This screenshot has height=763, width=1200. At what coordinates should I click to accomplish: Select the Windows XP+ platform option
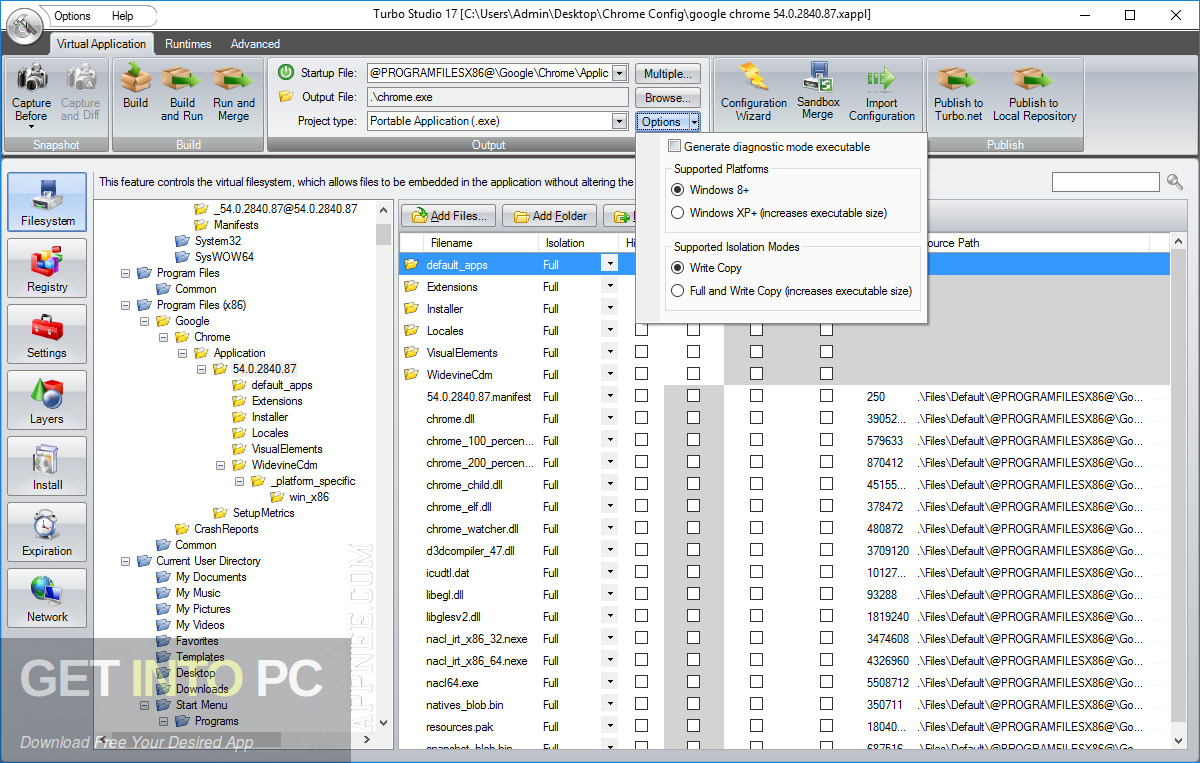point(678,212)
